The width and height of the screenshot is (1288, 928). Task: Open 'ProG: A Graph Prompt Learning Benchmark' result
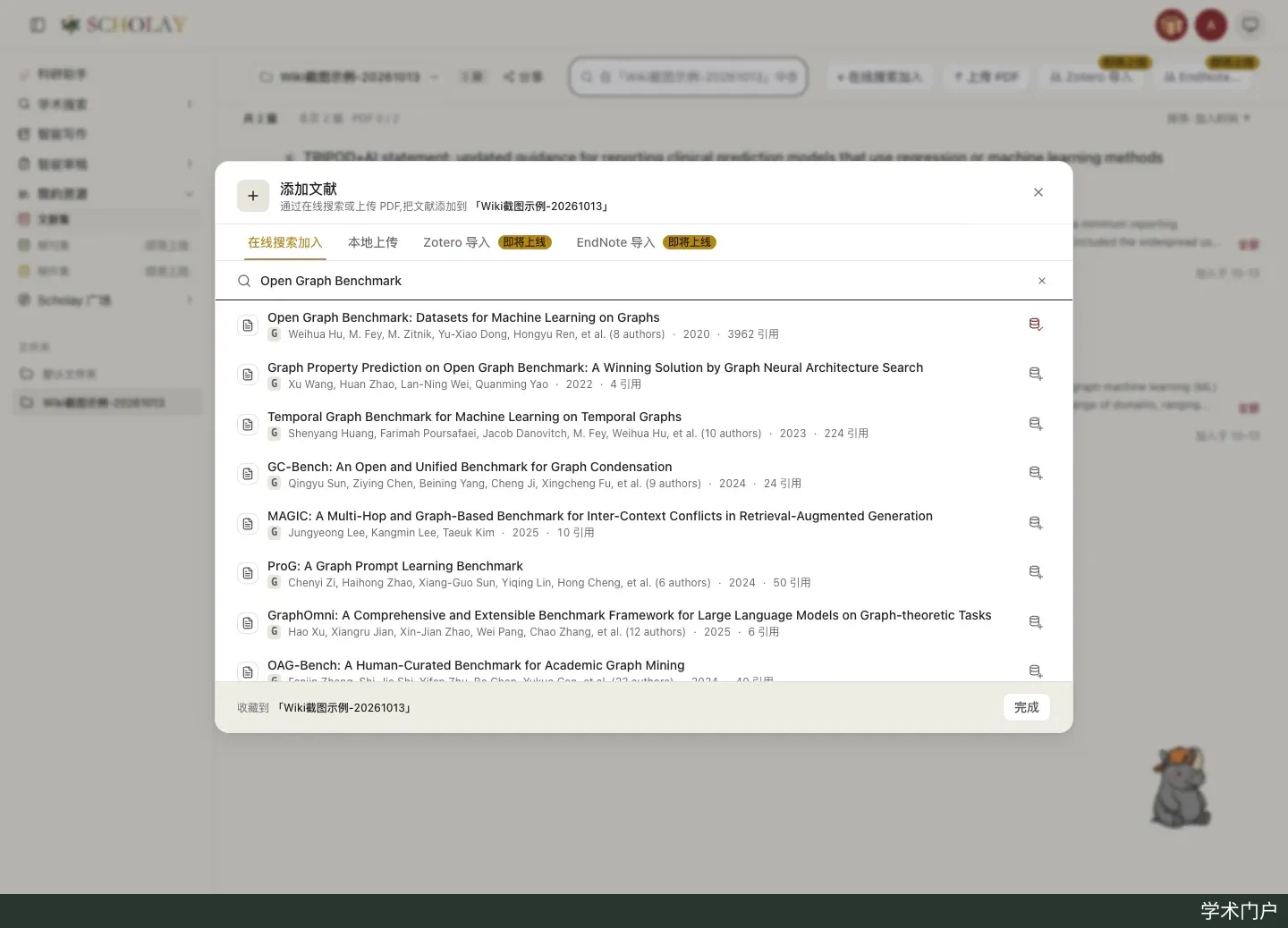395,566
